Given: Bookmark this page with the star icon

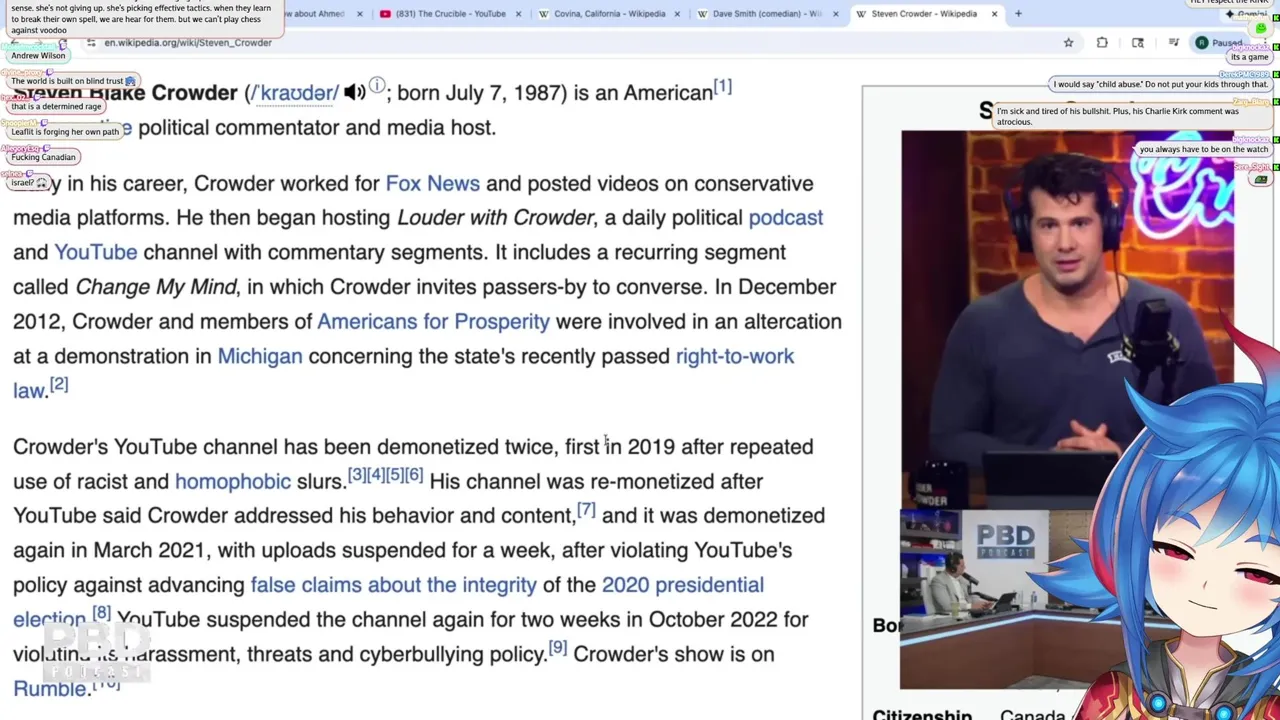Looking at the screenshot, I should (x=1068, y=43).
